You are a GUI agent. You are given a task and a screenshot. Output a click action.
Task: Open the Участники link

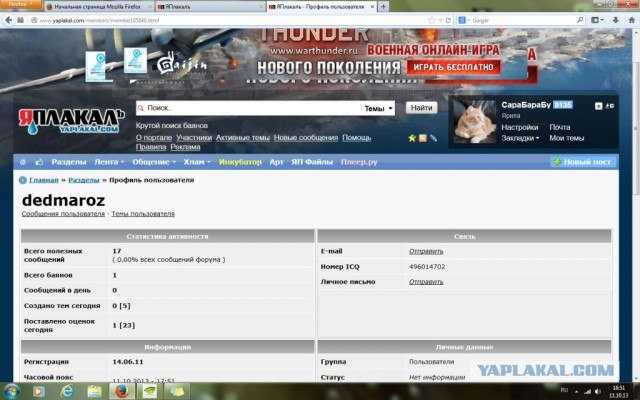coord(194,138)
